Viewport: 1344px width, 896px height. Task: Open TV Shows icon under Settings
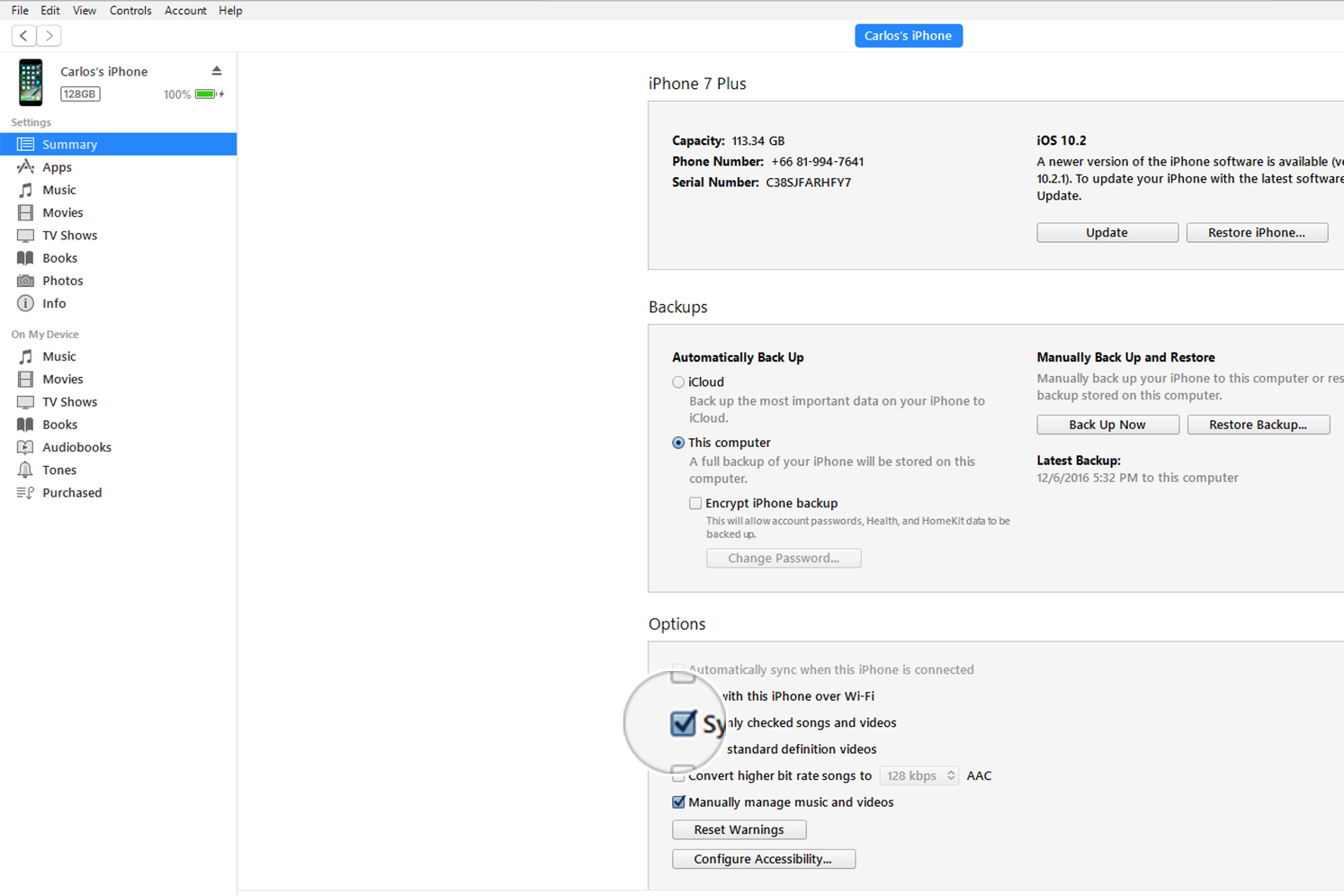25,236
